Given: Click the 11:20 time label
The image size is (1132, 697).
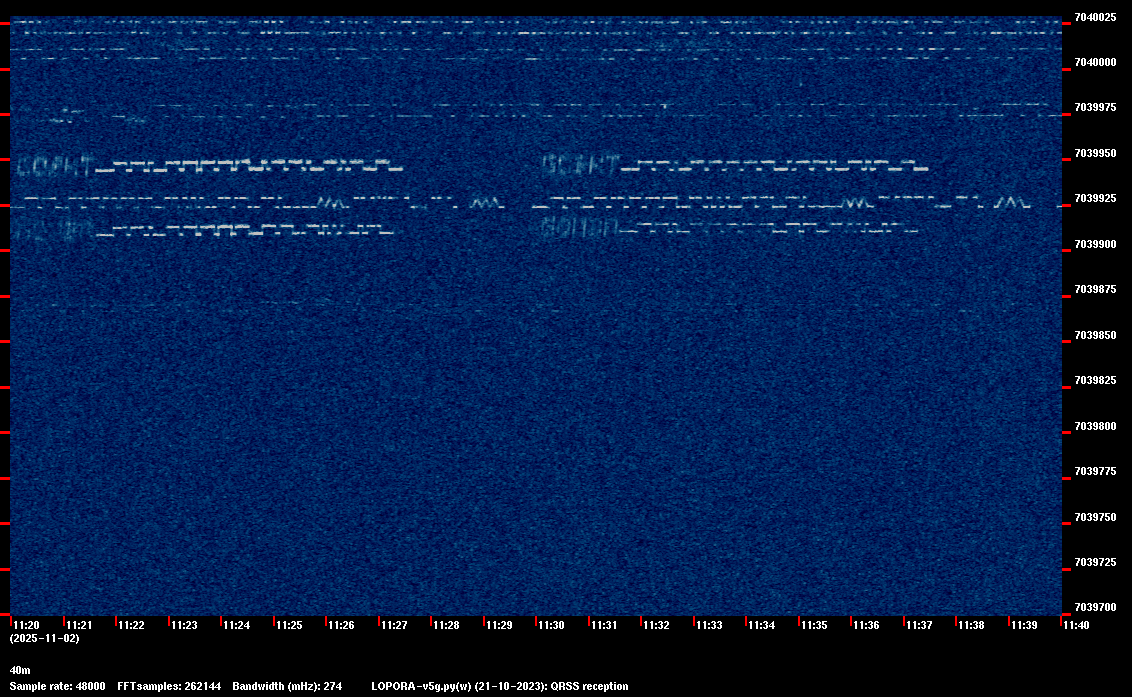Looking at the screenshot, I should [x=27, y=625].
